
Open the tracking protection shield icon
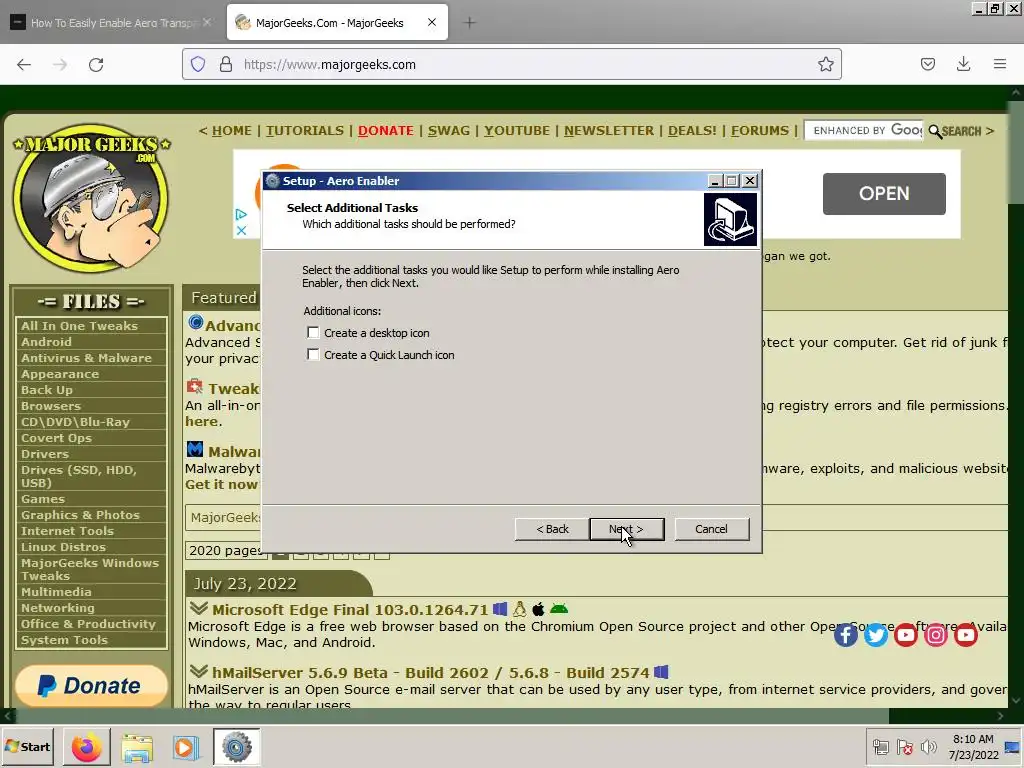tap(198, 64)
